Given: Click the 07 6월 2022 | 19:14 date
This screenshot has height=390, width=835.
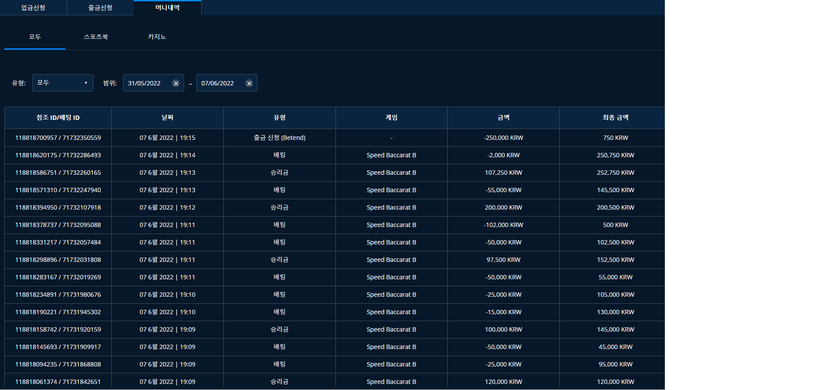Looking at the screenshot, I should pos(167,156).
